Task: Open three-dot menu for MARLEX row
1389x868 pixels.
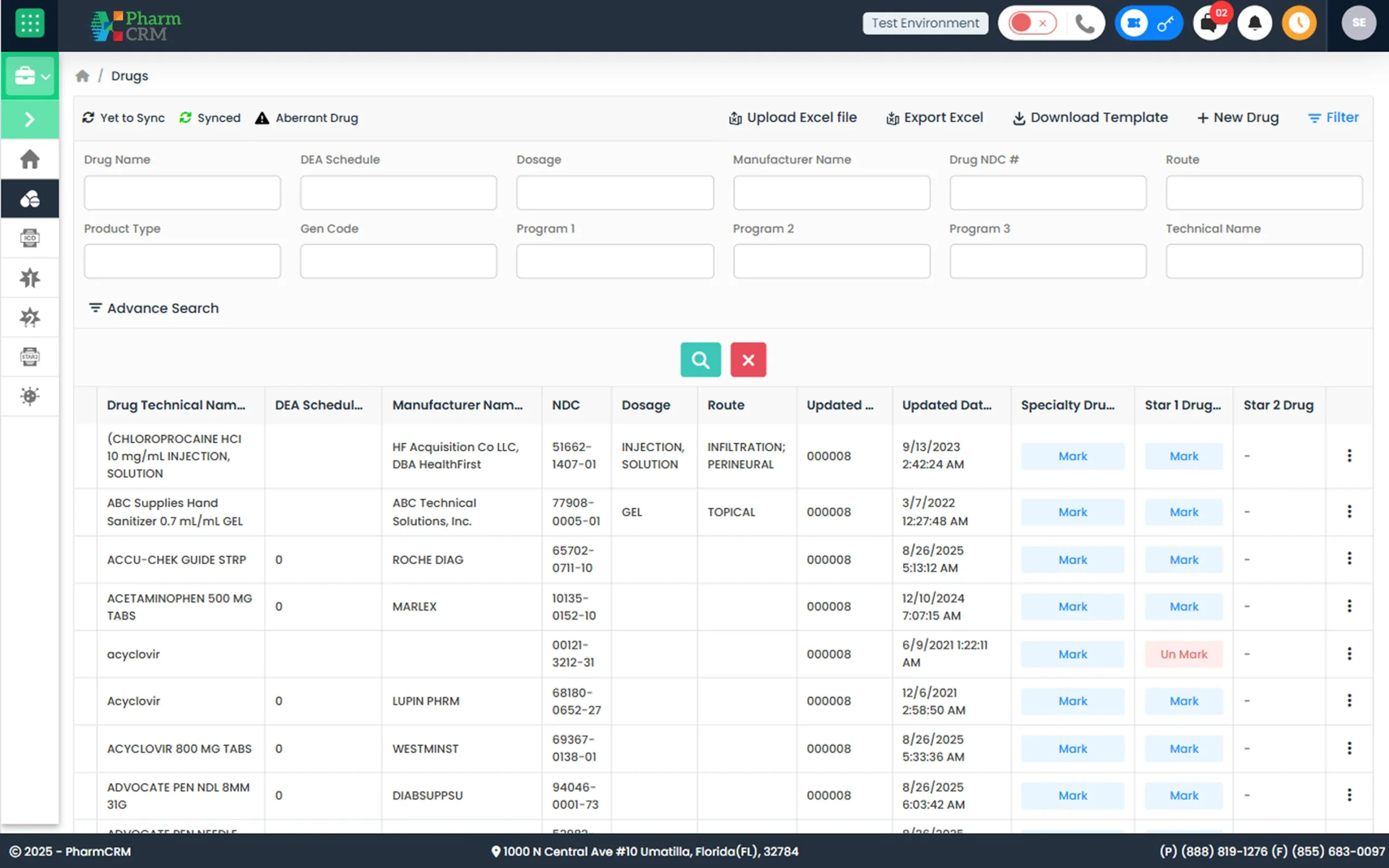Action: (1349, 605)
